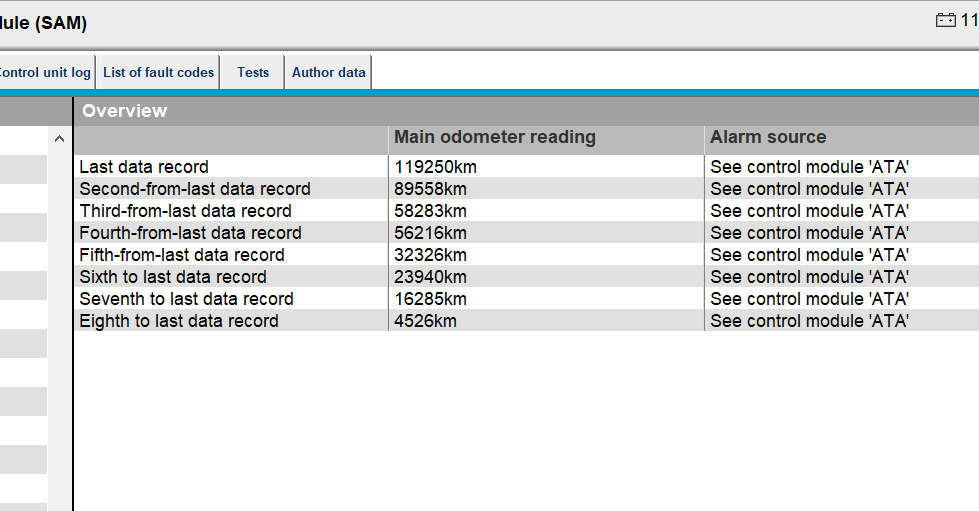Image resolution: width=979 pixels, height=511 pixels.
Task: Select the Seventh to last data record row
Action: click(x=186, y=299)
